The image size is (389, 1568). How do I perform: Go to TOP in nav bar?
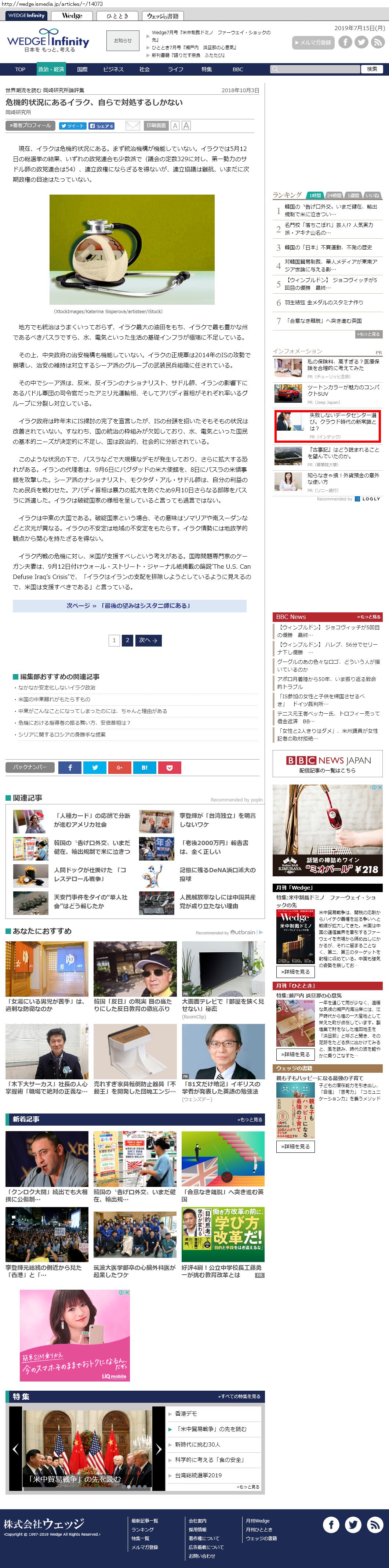pyautogui.click(x=20, y=69)
